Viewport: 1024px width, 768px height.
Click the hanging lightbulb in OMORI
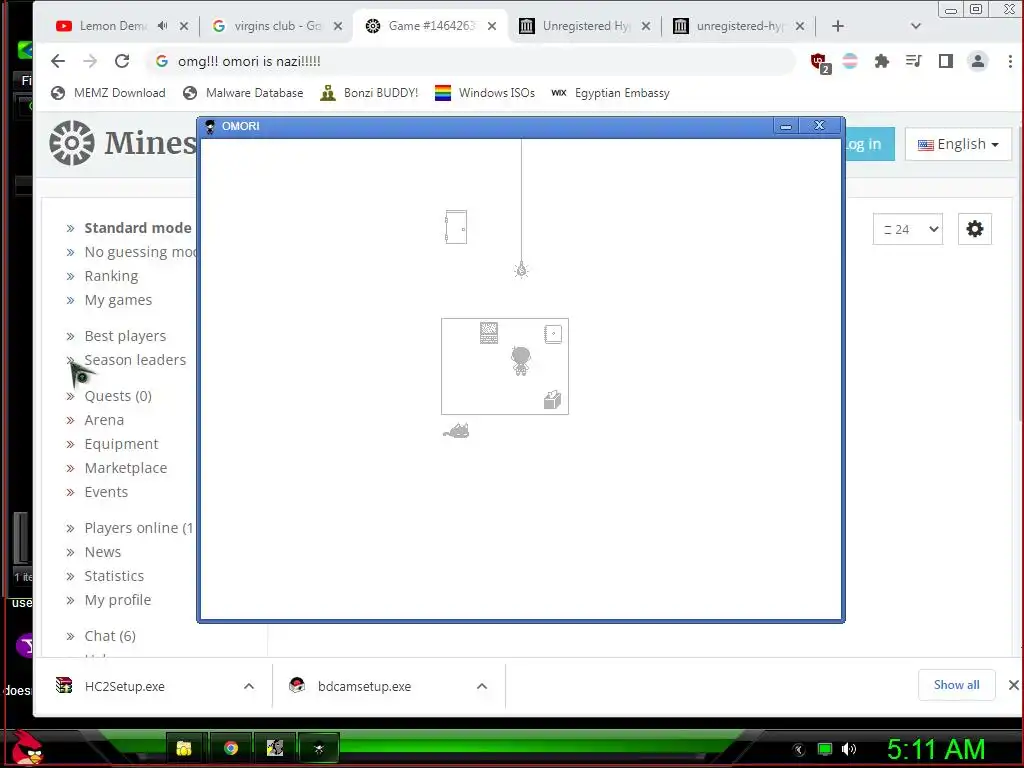tap(521, 270)
